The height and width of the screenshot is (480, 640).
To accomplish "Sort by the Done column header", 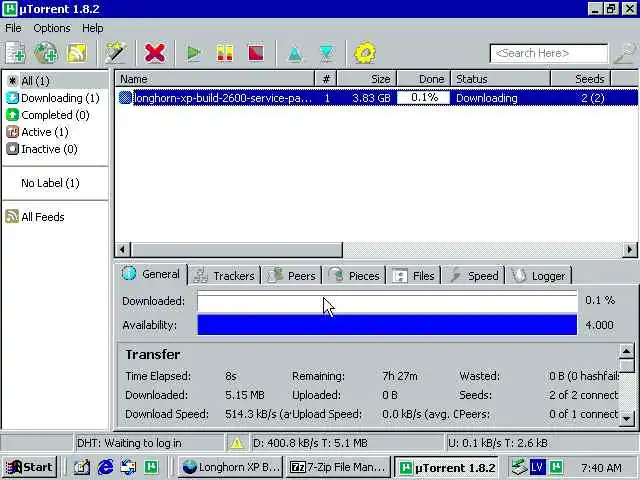I will pos(424,79).
